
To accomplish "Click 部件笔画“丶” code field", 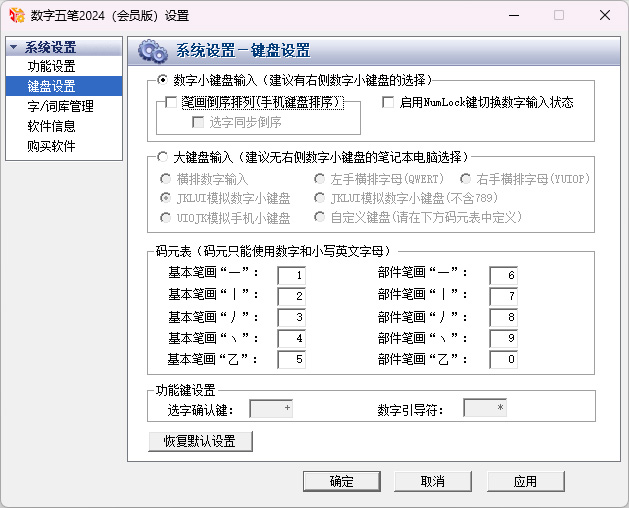I will (x=503, y=338).
